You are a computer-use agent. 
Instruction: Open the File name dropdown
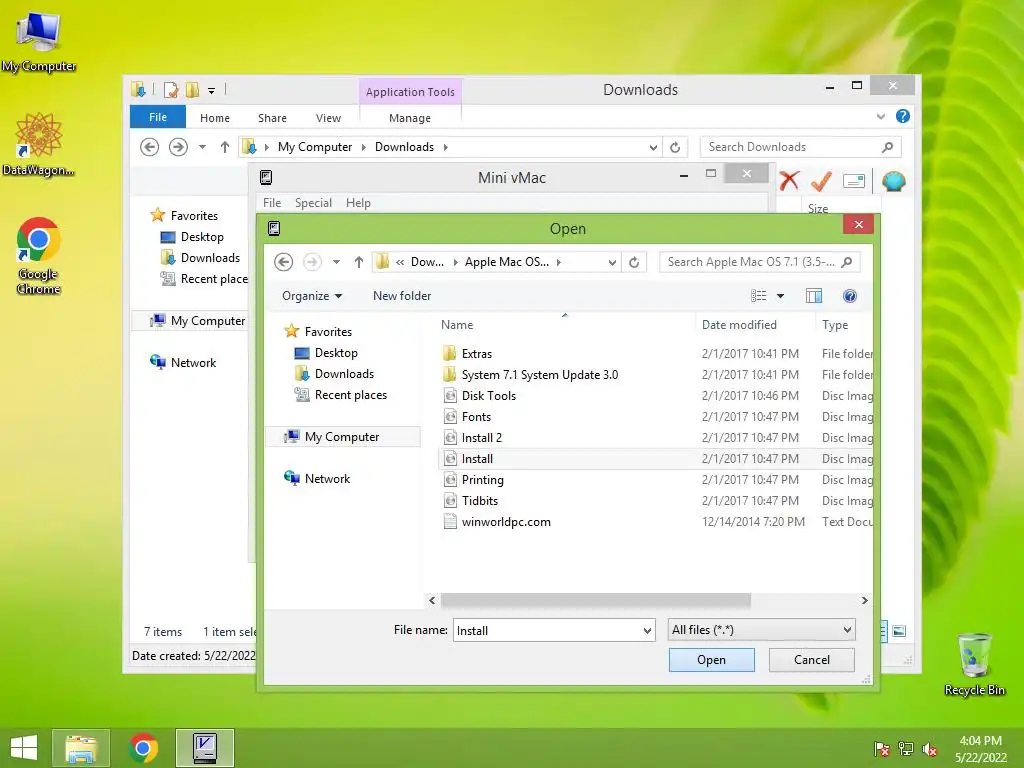(647, 630)
